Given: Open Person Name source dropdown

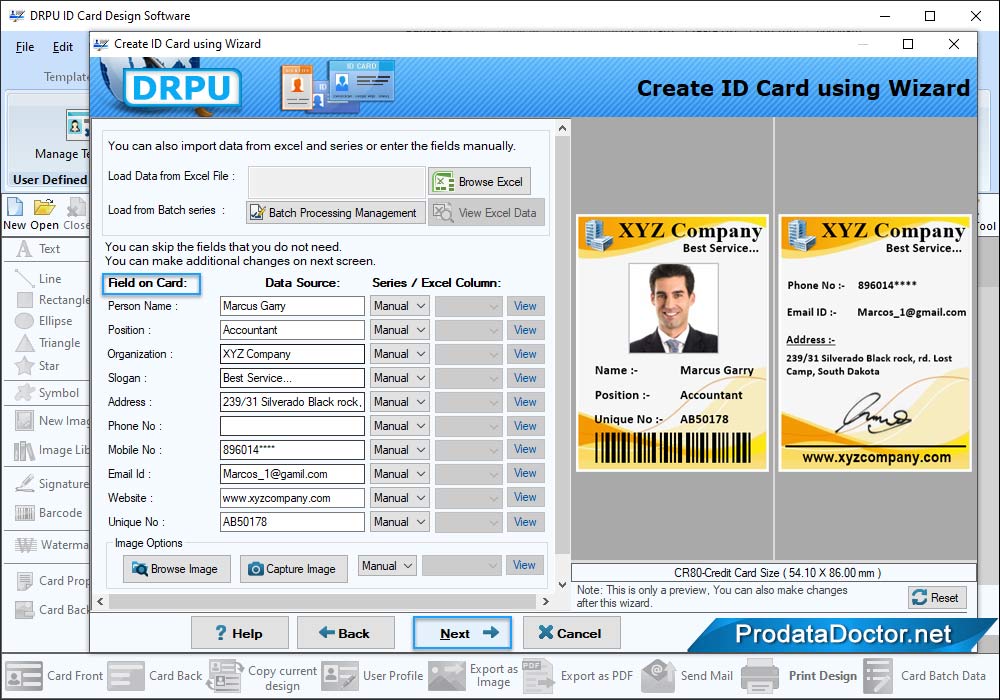Looking at the screenshot, I should 400,306.
